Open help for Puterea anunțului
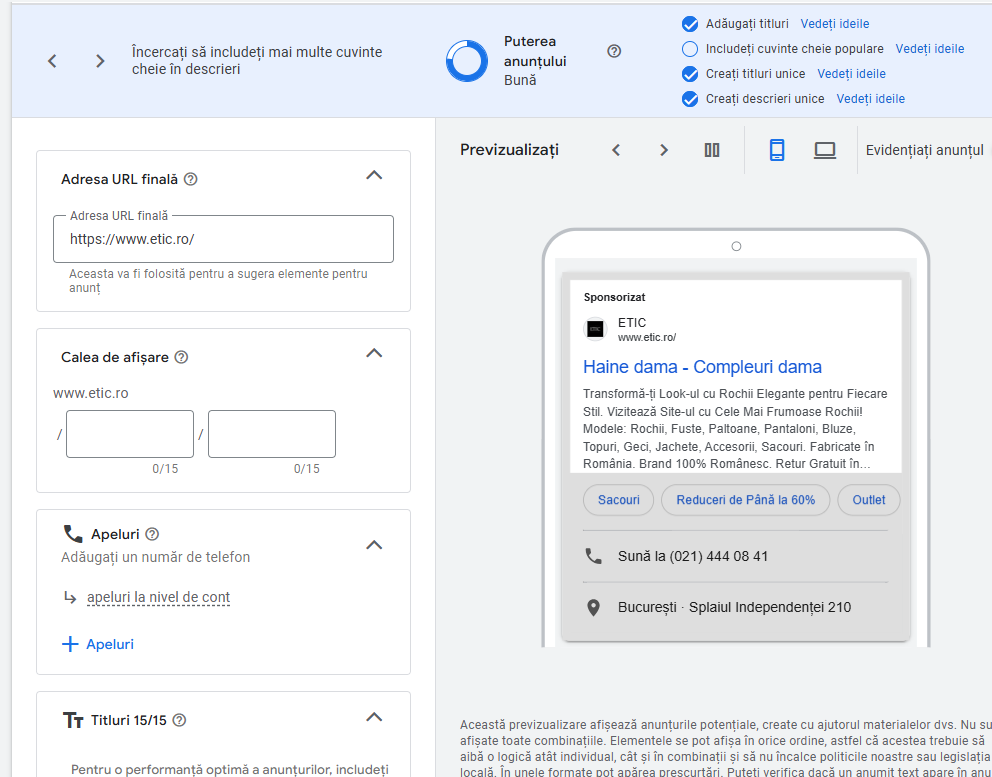Viewport: 992px width, 777px height. point(614,52)
